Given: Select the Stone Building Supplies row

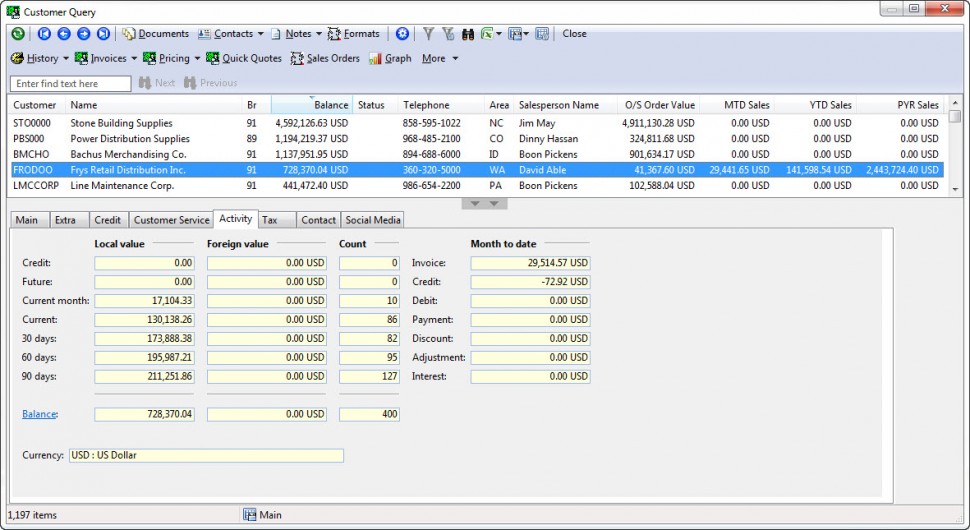Looking at the screenshot, I should (476, 123).
